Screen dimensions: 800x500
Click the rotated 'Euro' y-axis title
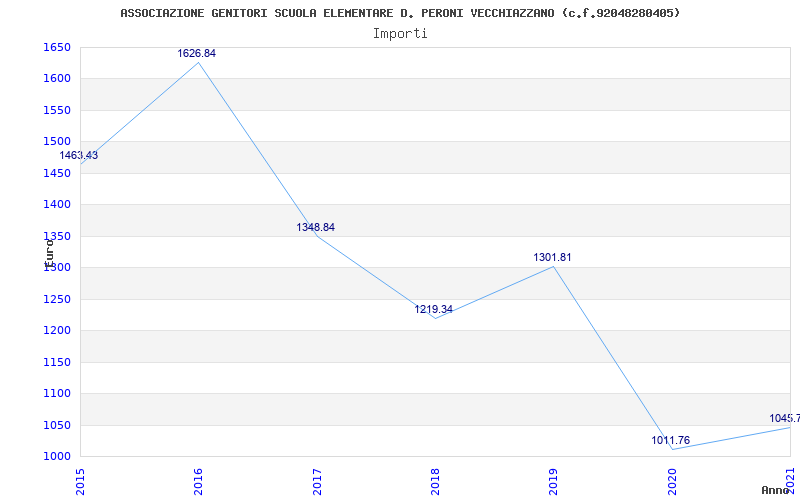[49, 253]
